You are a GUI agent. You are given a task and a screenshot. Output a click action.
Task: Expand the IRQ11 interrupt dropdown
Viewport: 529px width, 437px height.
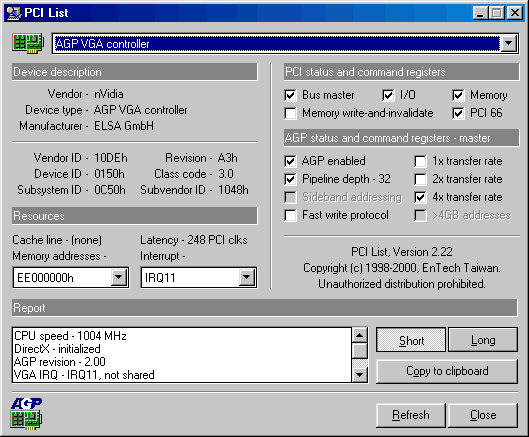coord(247,277)
